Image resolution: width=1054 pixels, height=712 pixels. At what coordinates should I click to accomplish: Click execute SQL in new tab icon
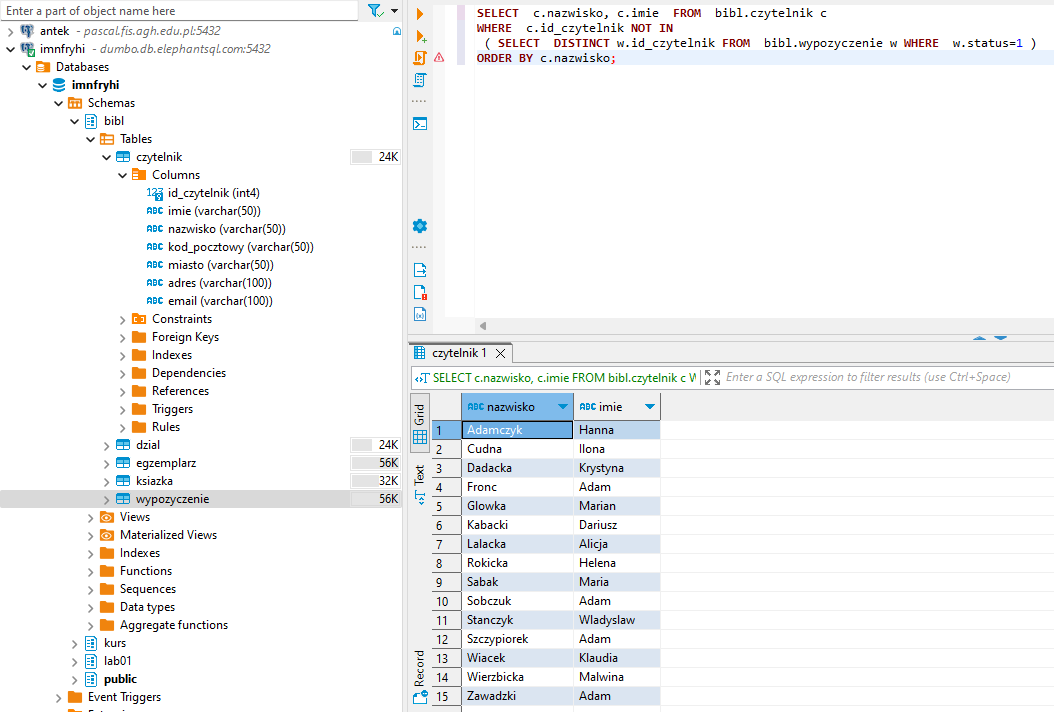tap(421, 36)
